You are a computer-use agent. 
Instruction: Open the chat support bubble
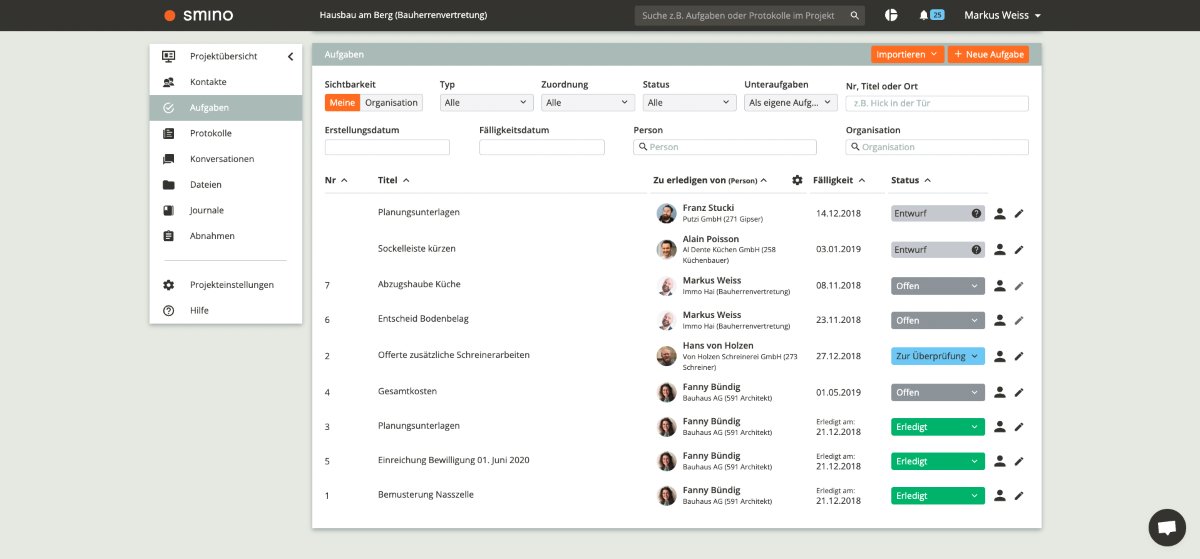pyautogui.click(x=1167, y=527)
